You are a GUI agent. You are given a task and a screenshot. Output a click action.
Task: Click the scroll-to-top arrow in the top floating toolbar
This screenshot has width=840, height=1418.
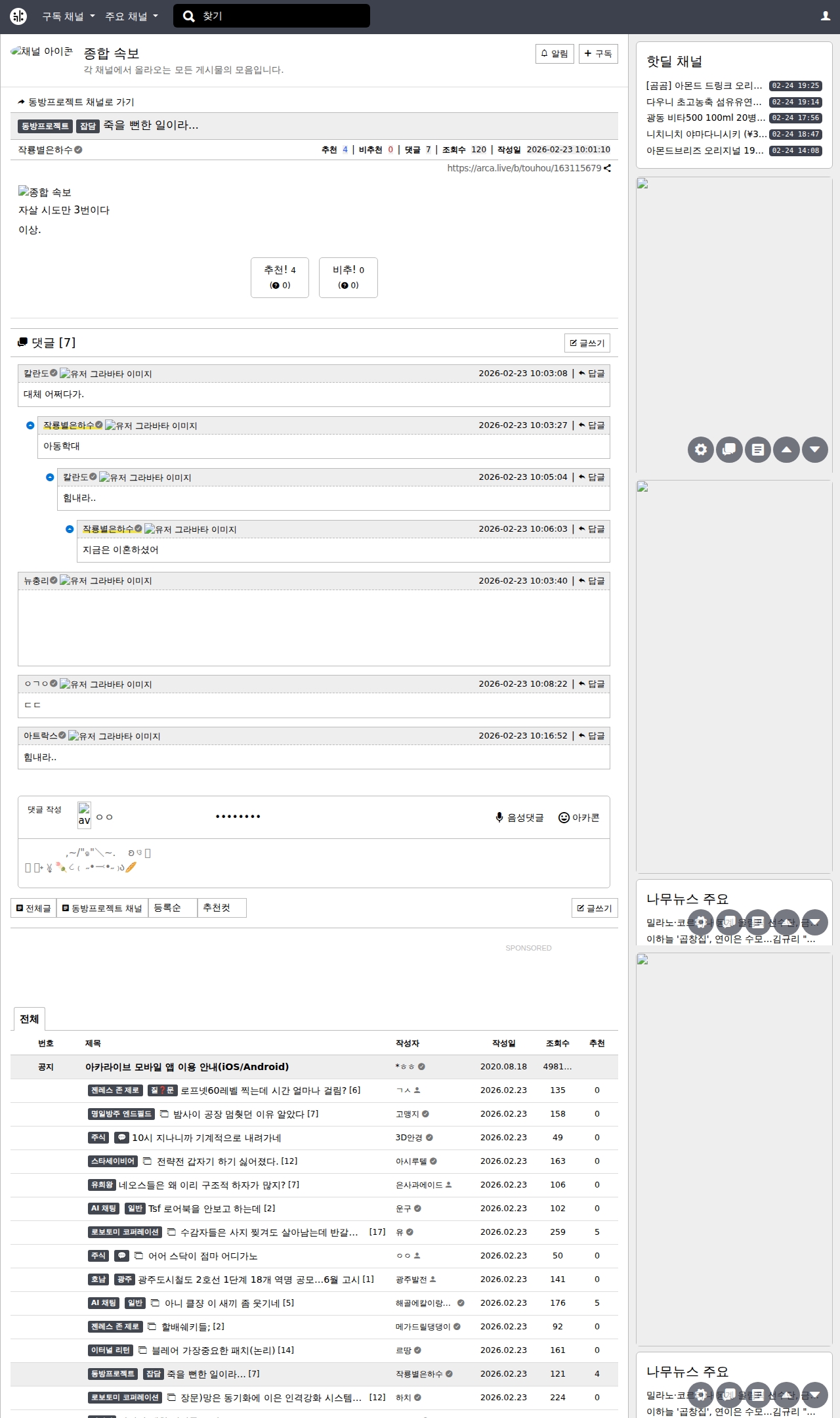click(786, 450)
